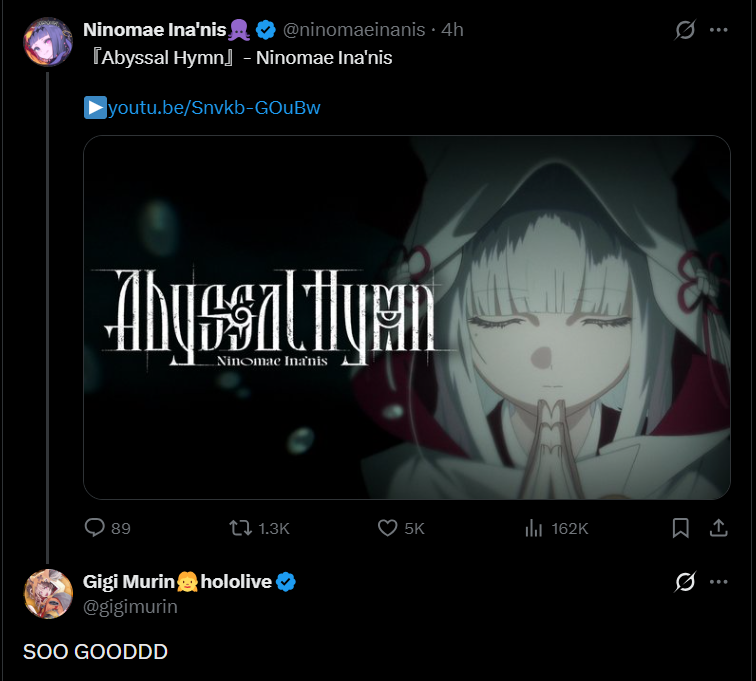756x681 pixels.
Task: Open the Abyssal Hymn video thumbnail
Action: click(x=407, y=317)
